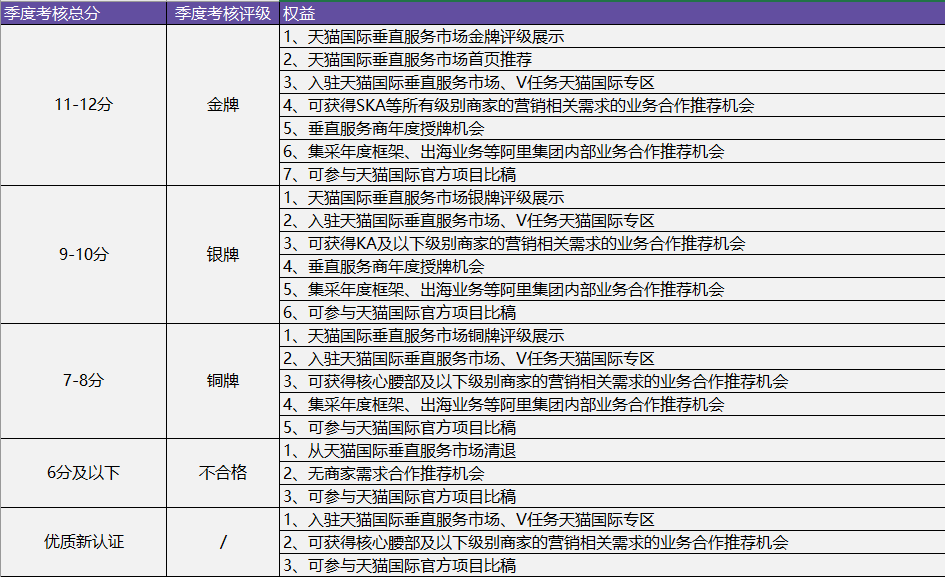Click row 可获得SKA等所有级别商家 合作推荐机会
The height and width of the screenshot is (577, 945).
coord(612,106)
